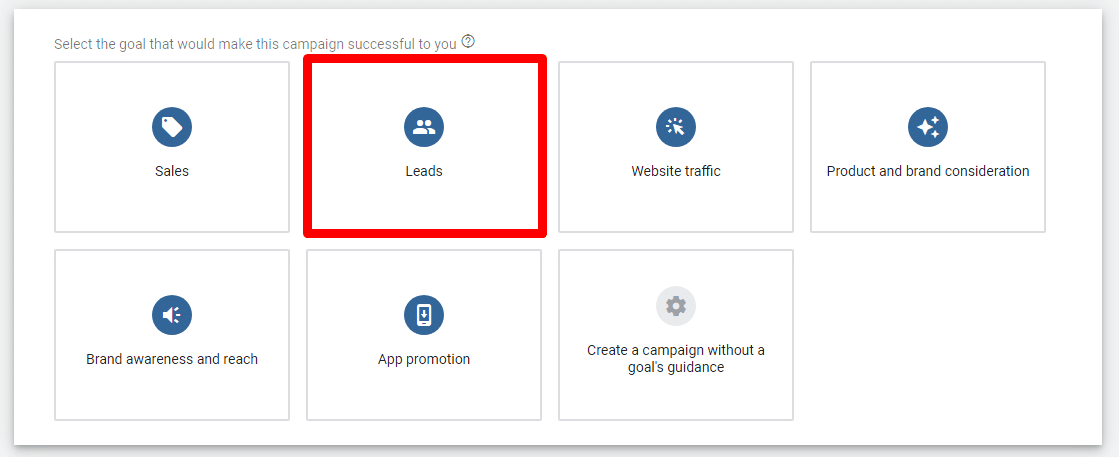Select "Product and brand consideration" label
The width and height of the screenshot is (1119, 457).
pos(928,171)
